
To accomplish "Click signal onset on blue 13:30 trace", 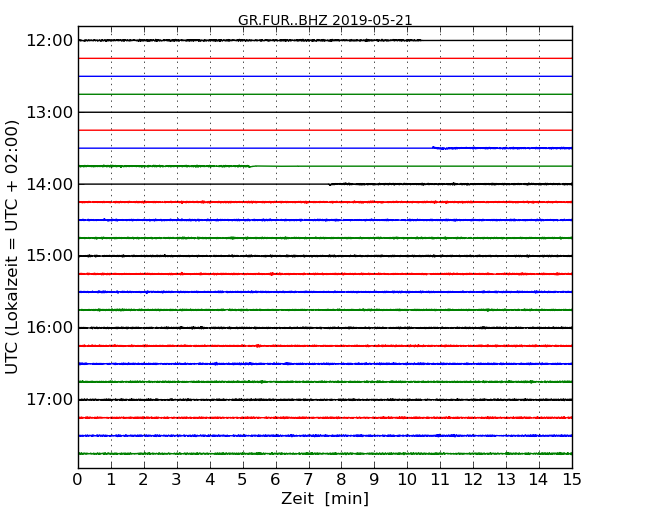I will [x=433, y=147].
